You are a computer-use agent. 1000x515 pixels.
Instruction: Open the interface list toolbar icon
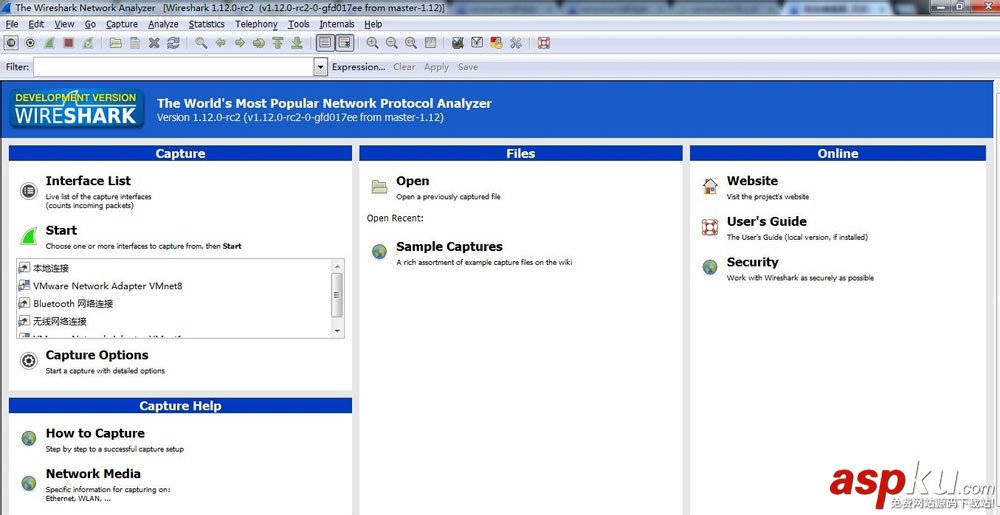(x=11, y=43)
